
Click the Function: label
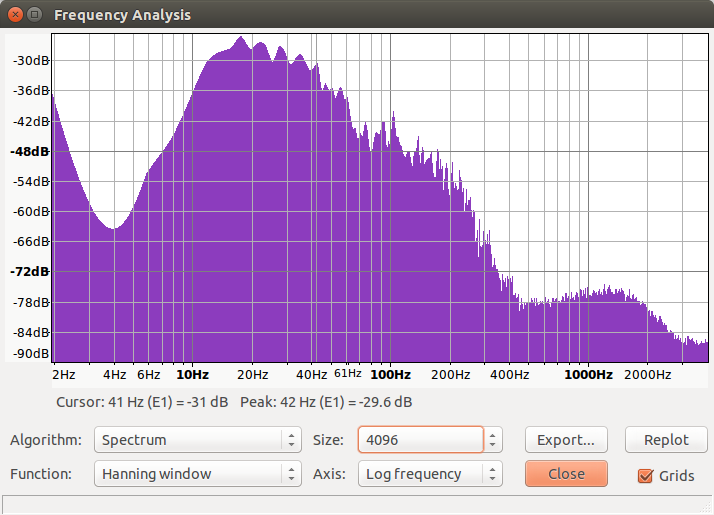point(41,474)
